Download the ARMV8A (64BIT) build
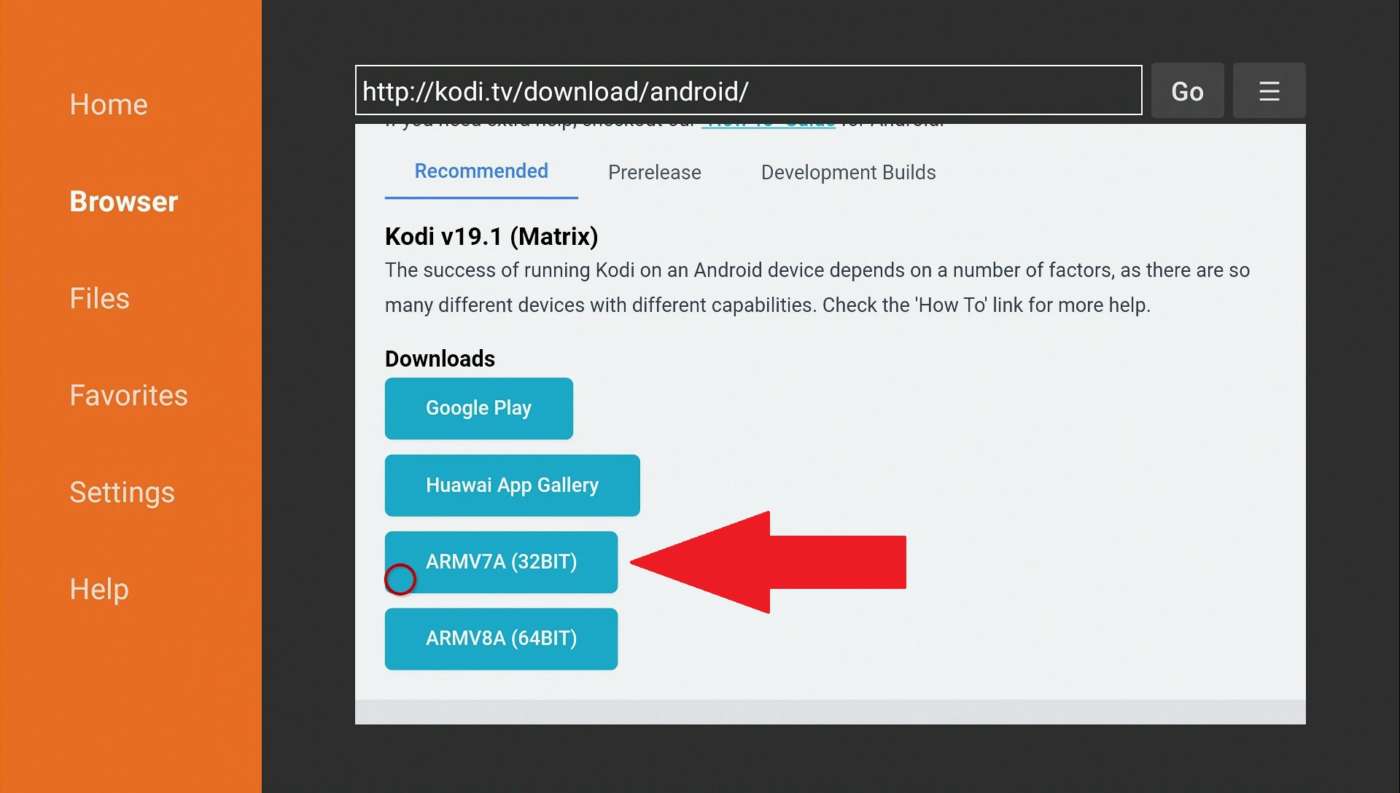 click(501, 639)
